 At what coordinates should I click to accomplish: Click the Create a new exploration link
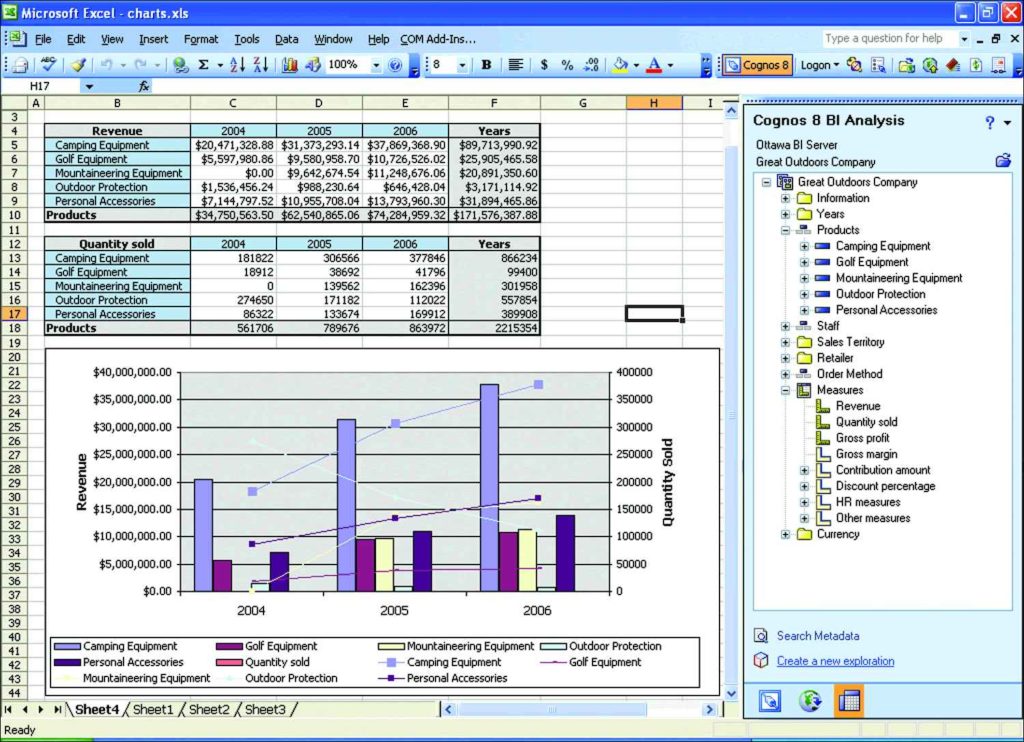[x=835, y=661]
